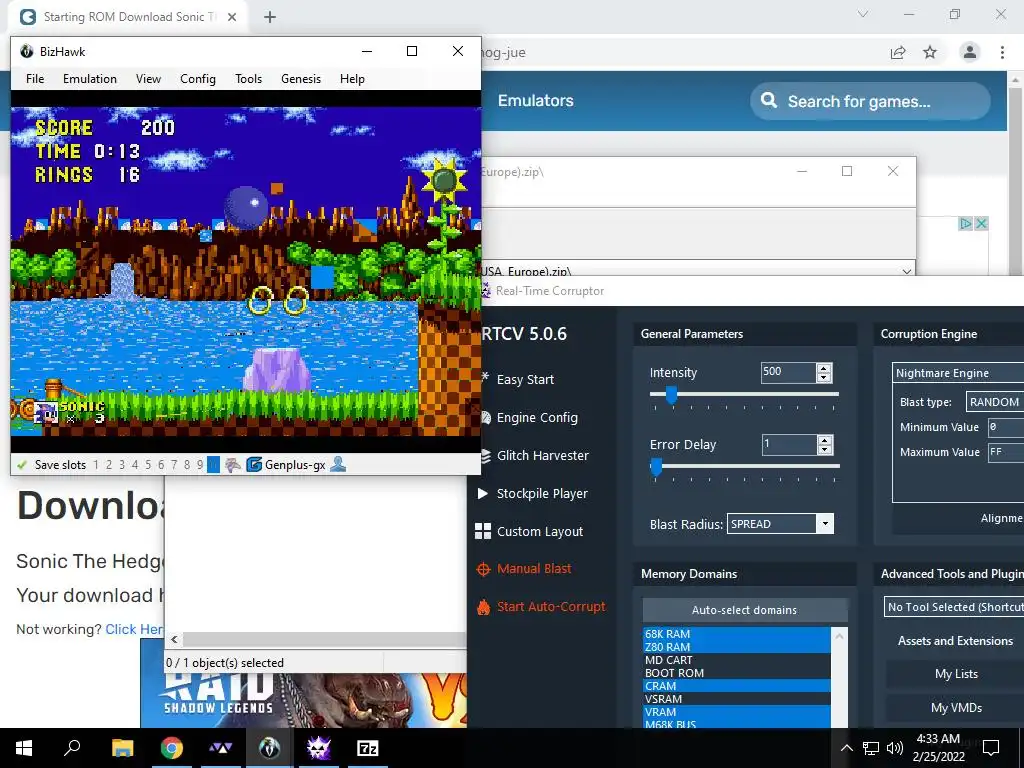This screenshot has width=1024, height=768.
Task: Click the ad info triangle icon
Action: [x=965, y=223]
